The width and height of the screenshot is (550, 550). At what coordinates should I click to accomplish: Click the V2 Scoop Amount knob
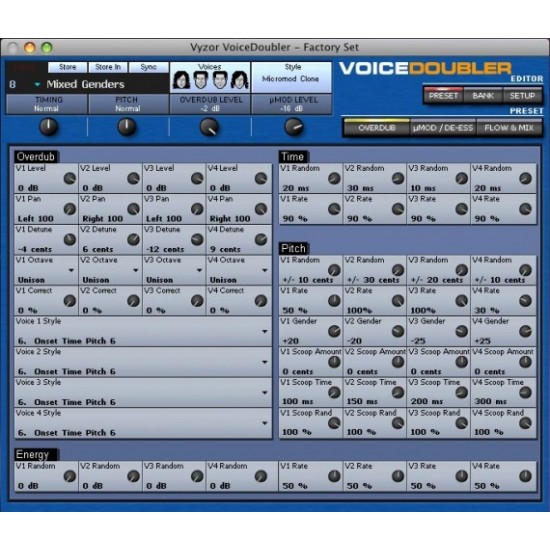point(398,362)
